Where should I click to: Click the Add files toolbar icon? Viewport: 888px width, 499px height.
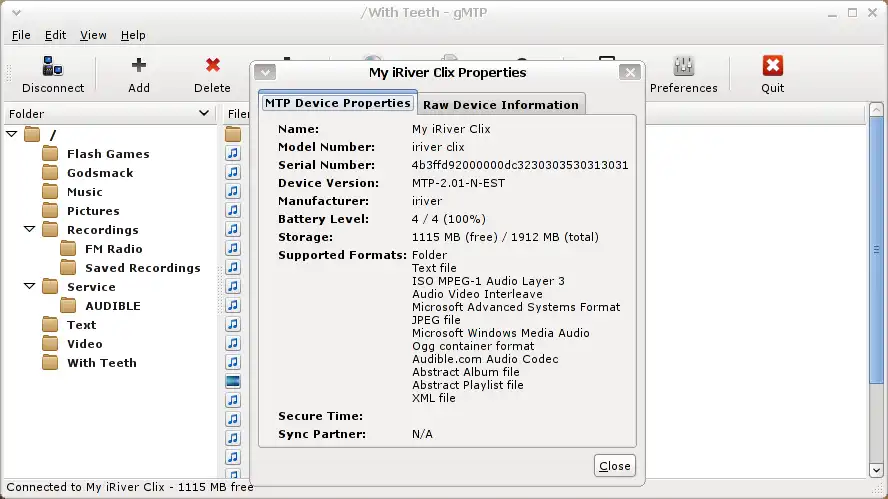pos(139,65)
